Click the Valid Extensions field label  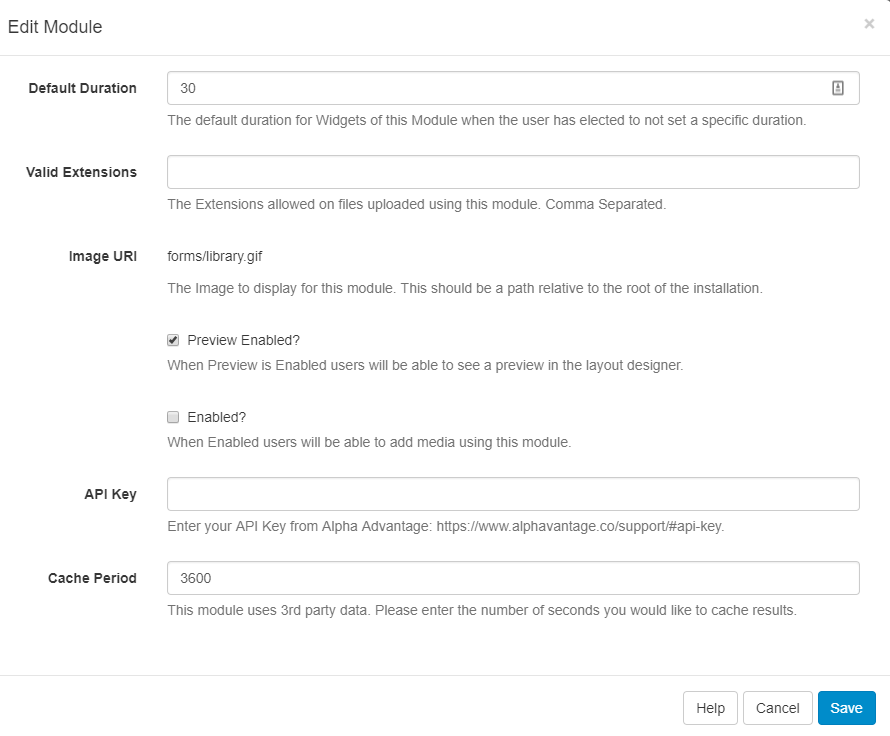tap(81, 172)
